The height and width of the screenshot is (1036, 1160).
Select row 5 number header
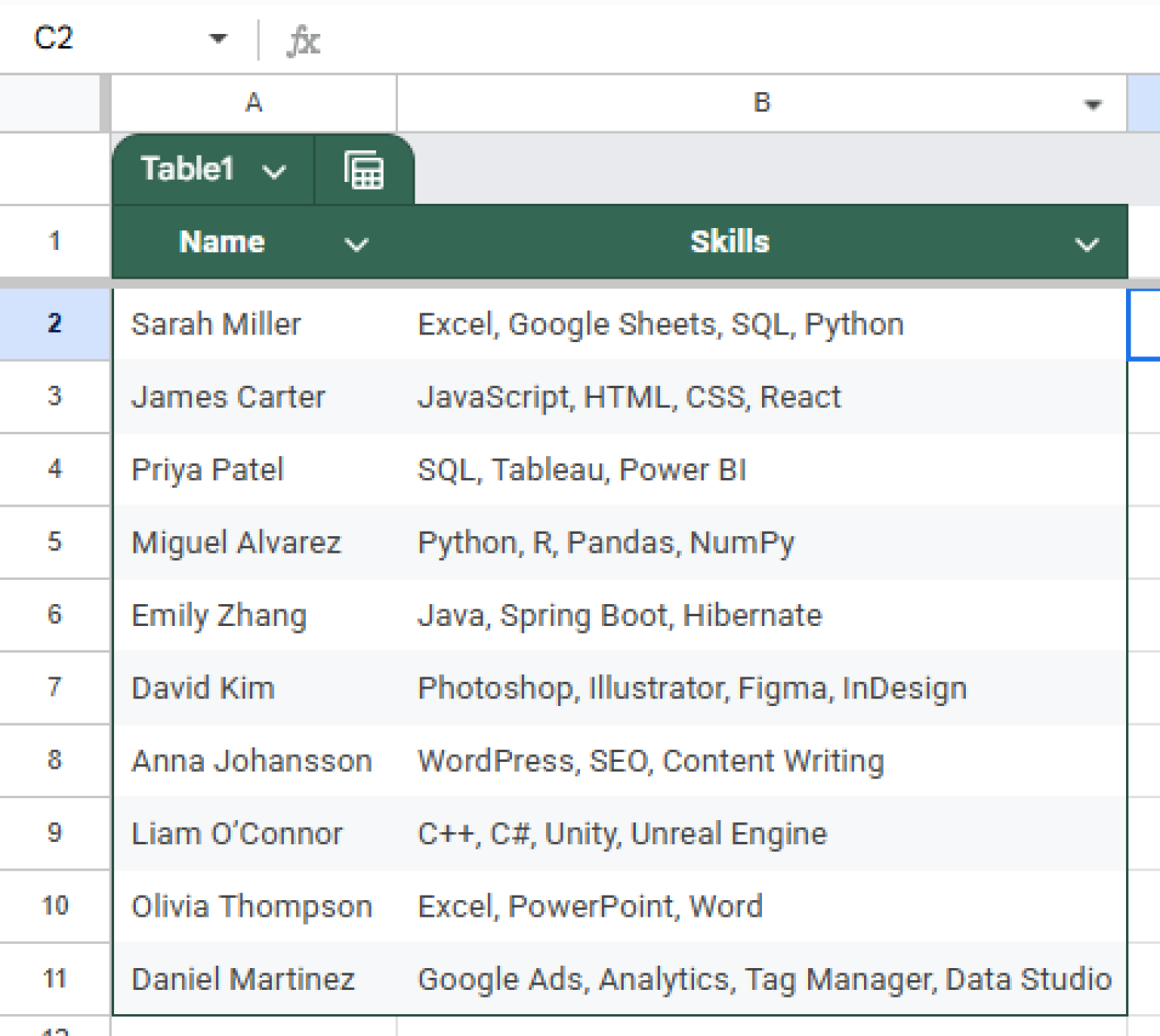54,542
